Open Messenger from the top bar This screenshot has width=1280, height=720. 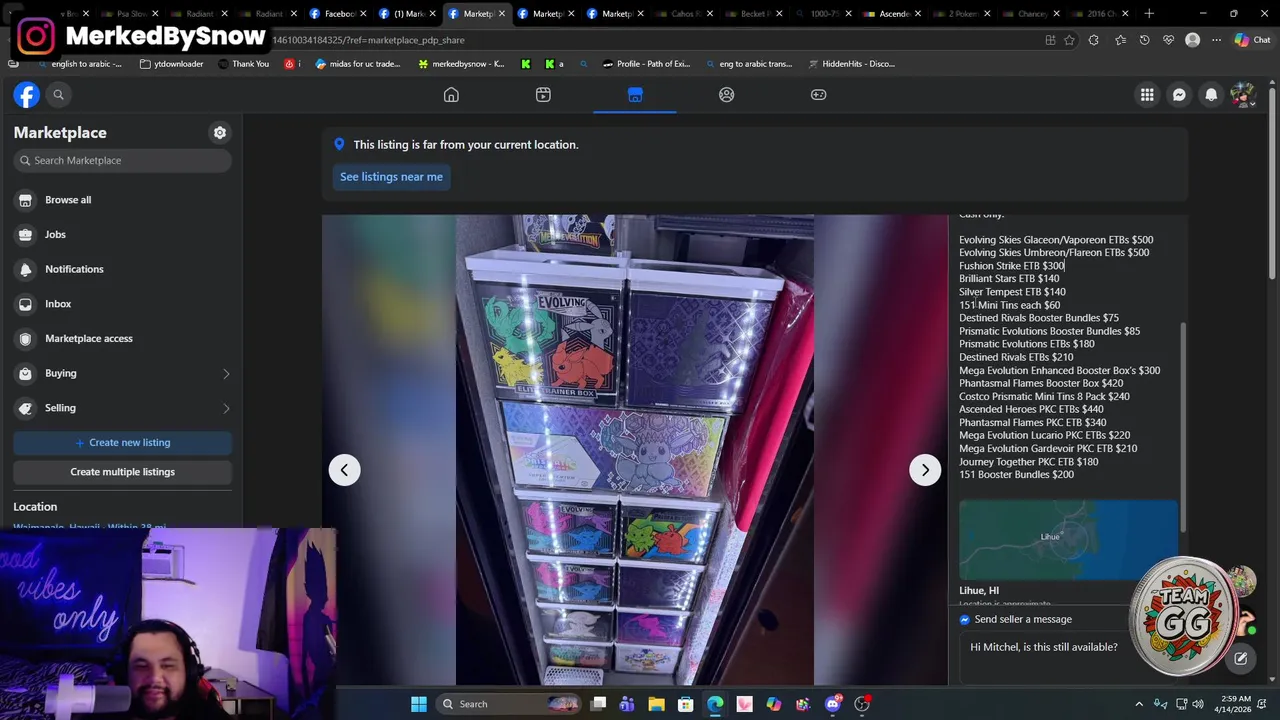tap(1179, 95)
